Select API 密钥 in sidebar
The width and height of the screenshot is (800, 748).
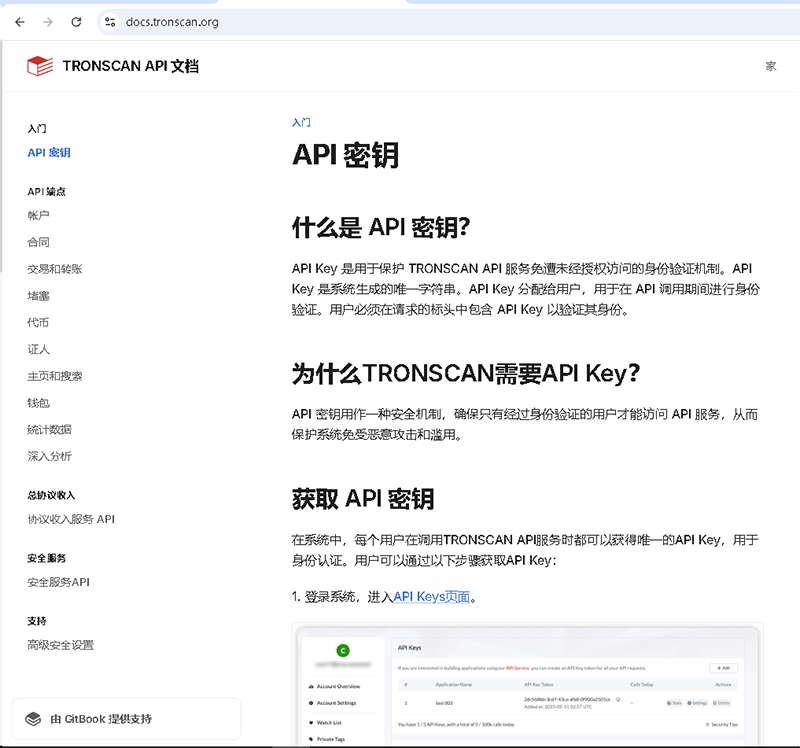(49, 153)
